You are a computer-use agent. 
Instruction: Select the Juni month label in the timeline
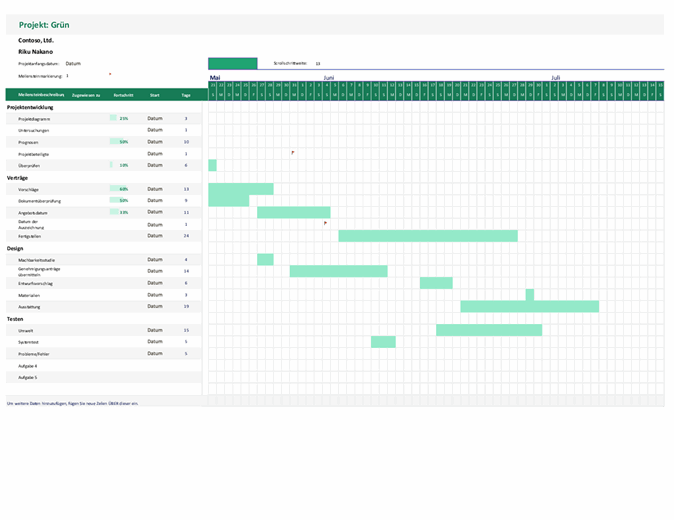pos(329,77)
